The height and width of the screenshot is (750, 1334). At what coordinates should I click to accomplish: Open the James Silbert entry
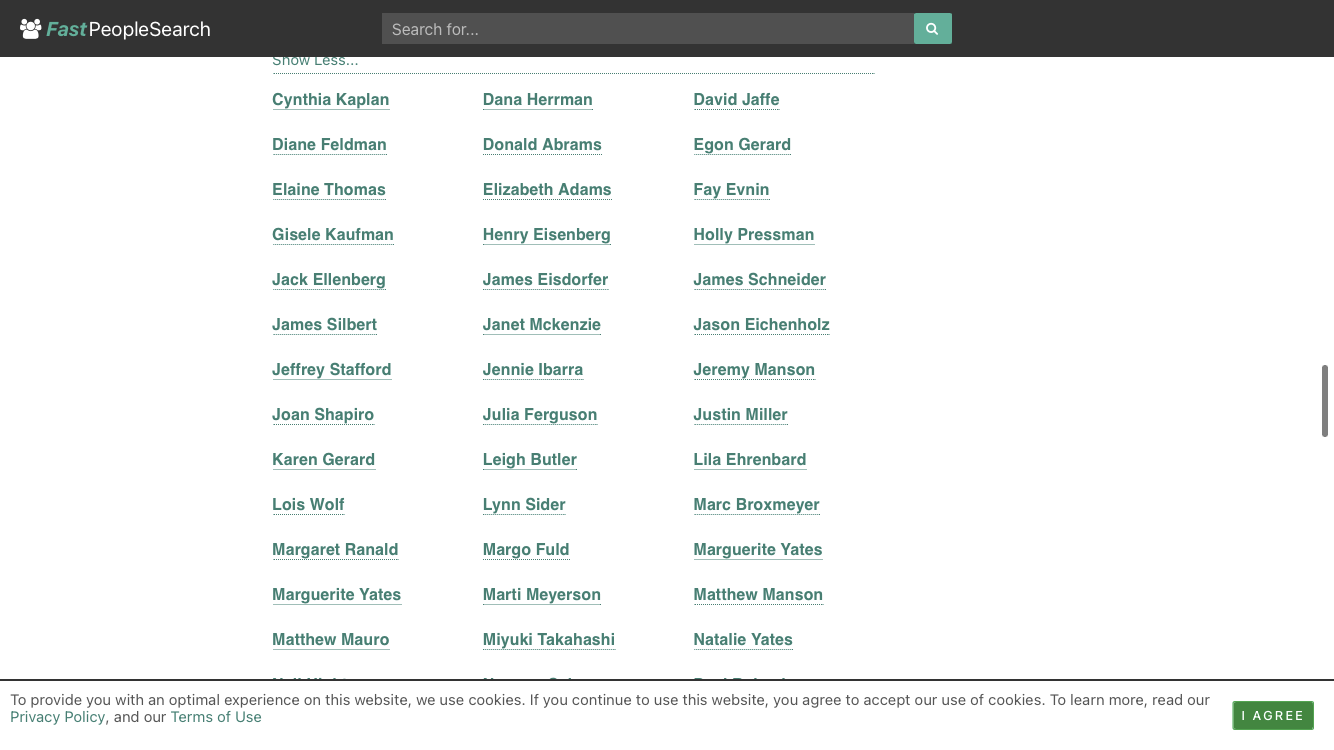[324, 324]
